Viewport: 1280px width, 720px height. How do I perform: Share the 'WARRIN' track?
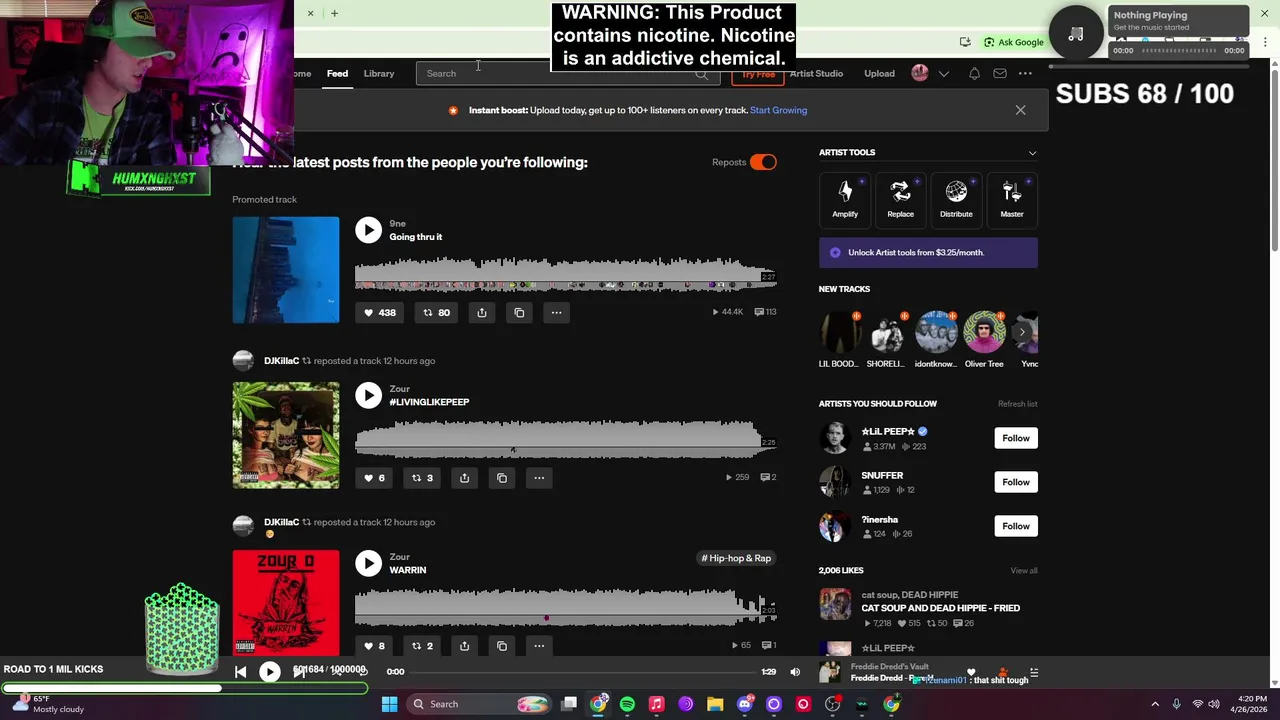tap(464, 646)
